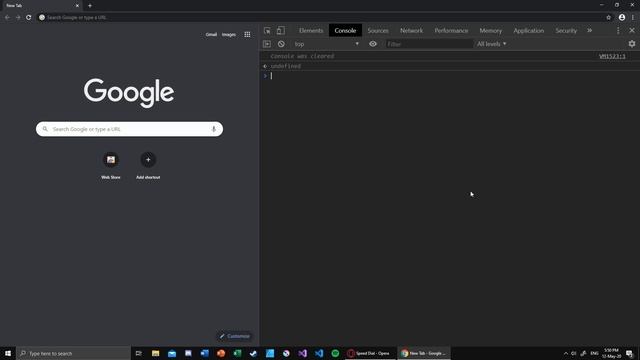Viewport: 640px width, 360px height.
Task: Open the Chrome three-dot menu
Action: pos(633,18)
